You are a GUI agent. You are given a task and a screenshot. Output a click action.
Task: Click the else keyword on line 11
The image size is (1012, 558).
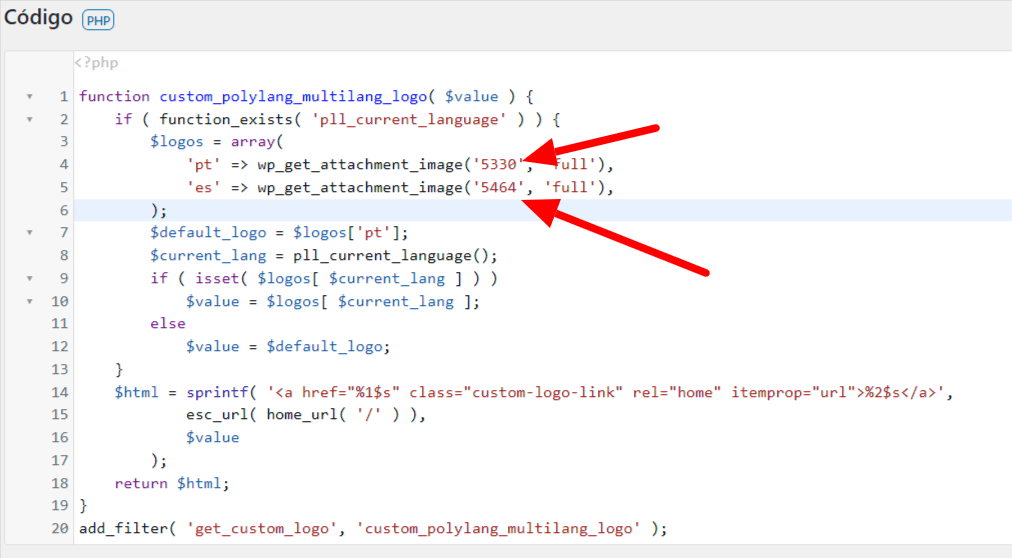click(168, 324)
